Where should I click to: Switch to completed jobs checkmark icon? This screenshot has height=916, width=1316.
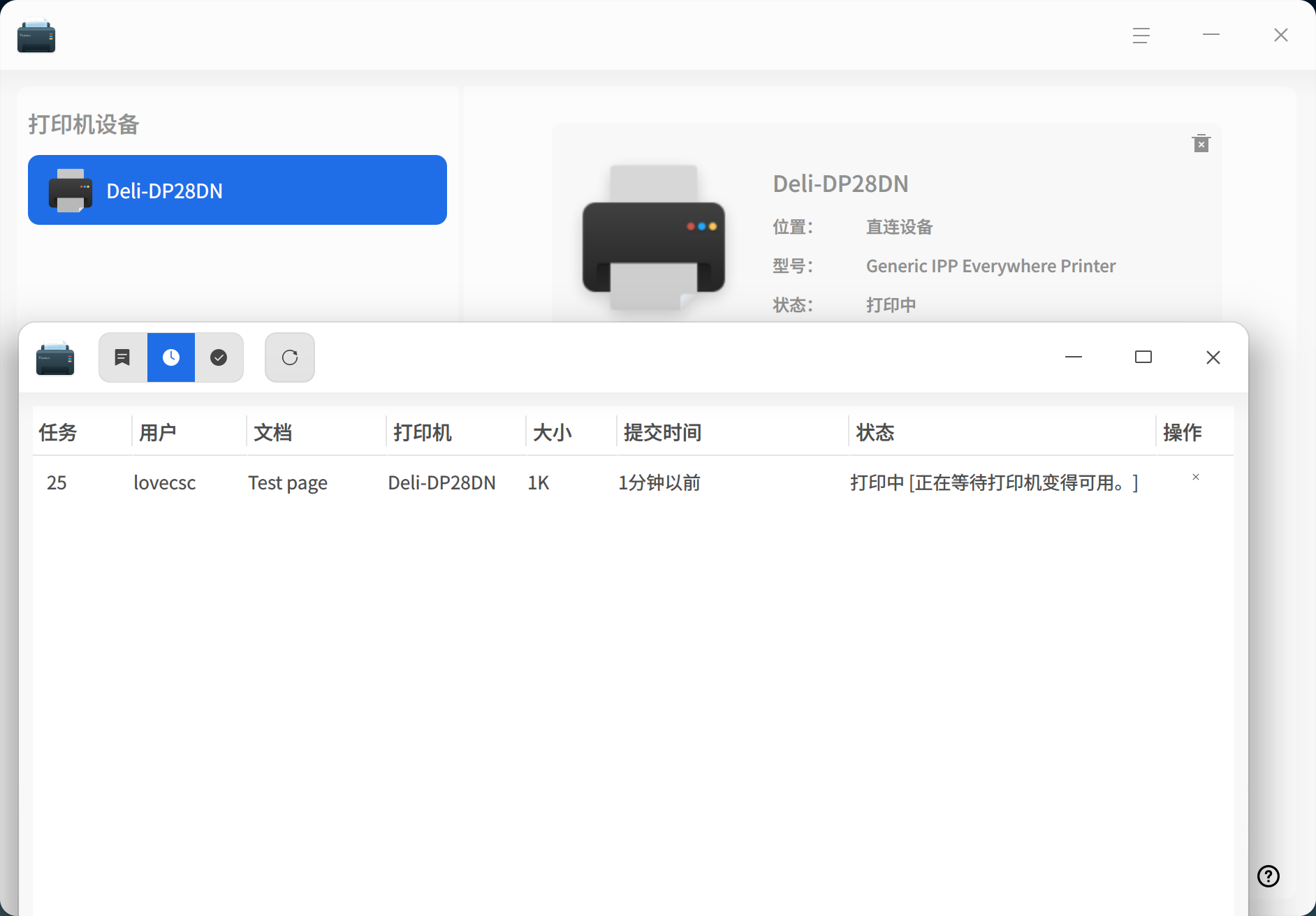click(x=219, y=357)
